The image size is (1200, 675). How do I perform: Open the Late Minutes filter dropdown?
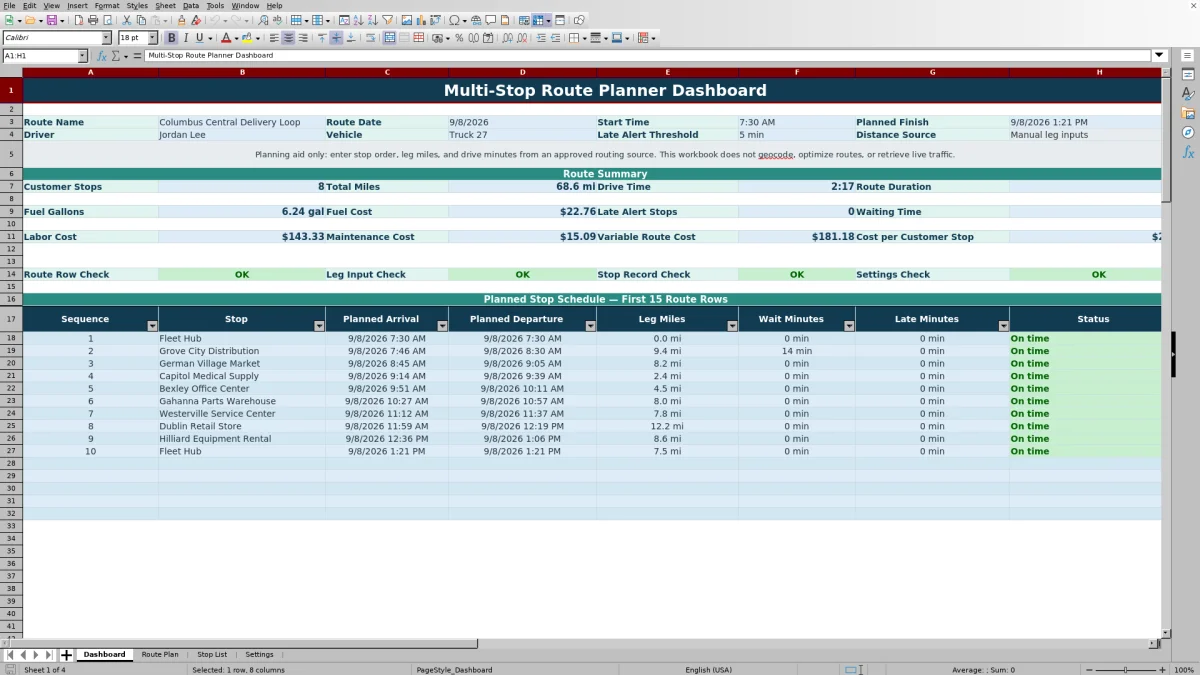(x=1003, y=326)
